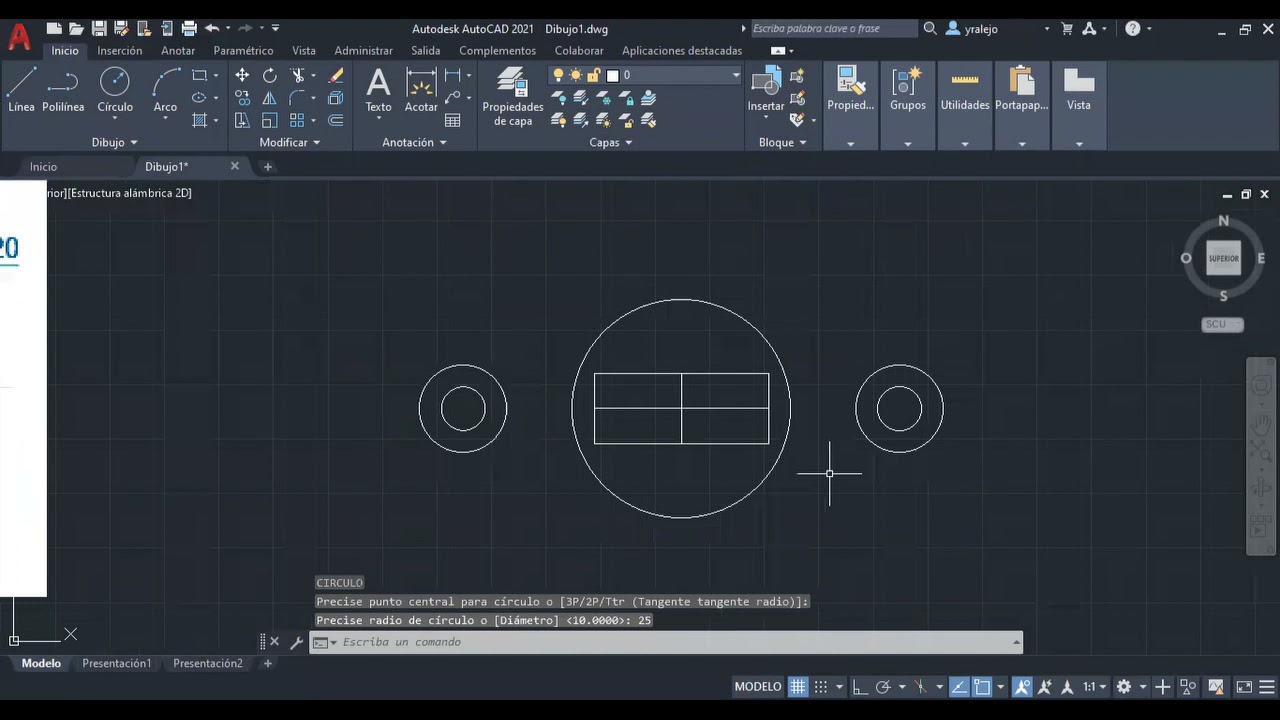Open the layer list dropdown

pos(735,75)
